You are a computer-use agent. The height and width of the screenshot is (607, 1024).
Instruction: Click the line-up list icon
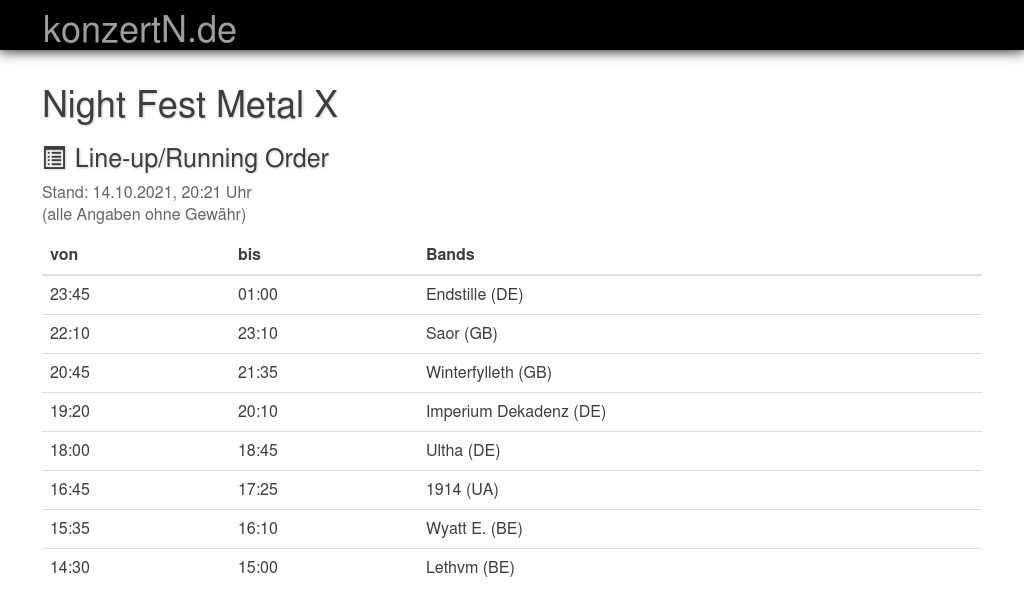pyautogui.click(x=54, y=158)
